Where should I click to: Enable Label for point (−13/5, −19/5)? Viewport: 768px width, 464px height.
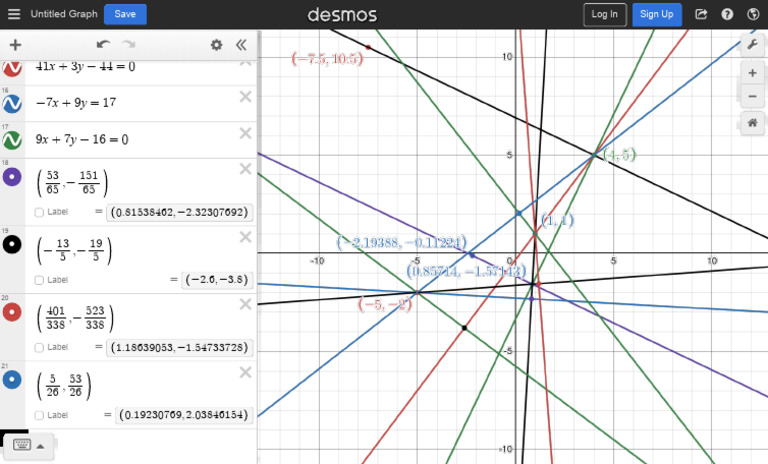coord(39,280)
